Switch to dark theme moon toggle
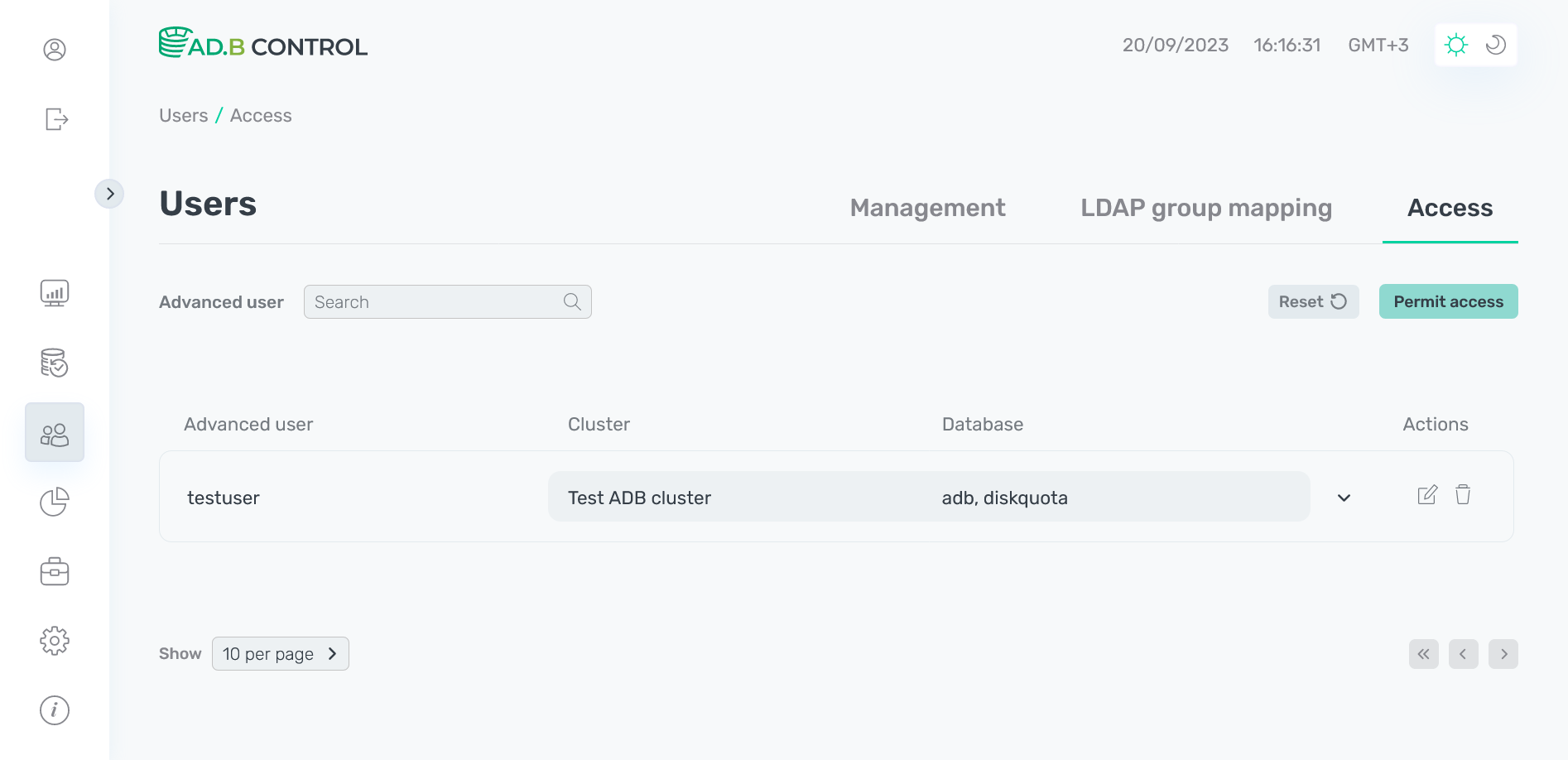1568x760 pixels. pyautogui.click(x=1496, y=45)
